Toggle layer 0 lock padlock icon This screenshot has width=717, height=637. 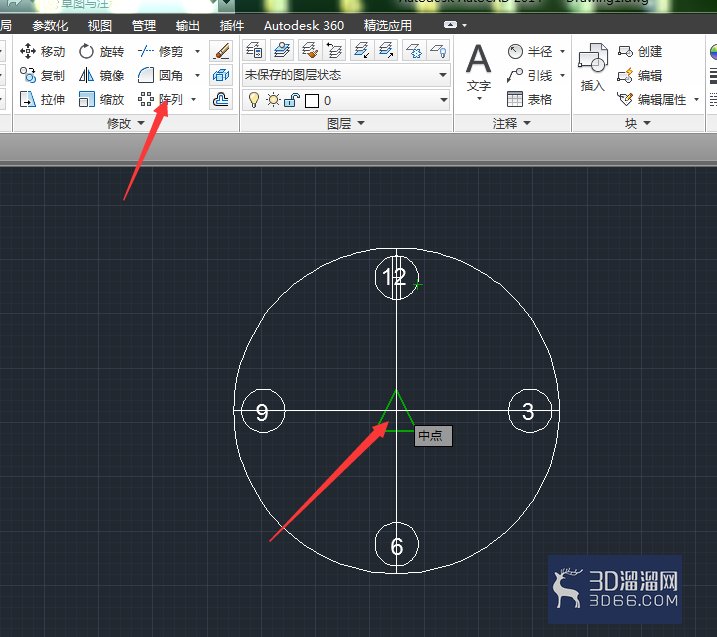coord(292,100)
